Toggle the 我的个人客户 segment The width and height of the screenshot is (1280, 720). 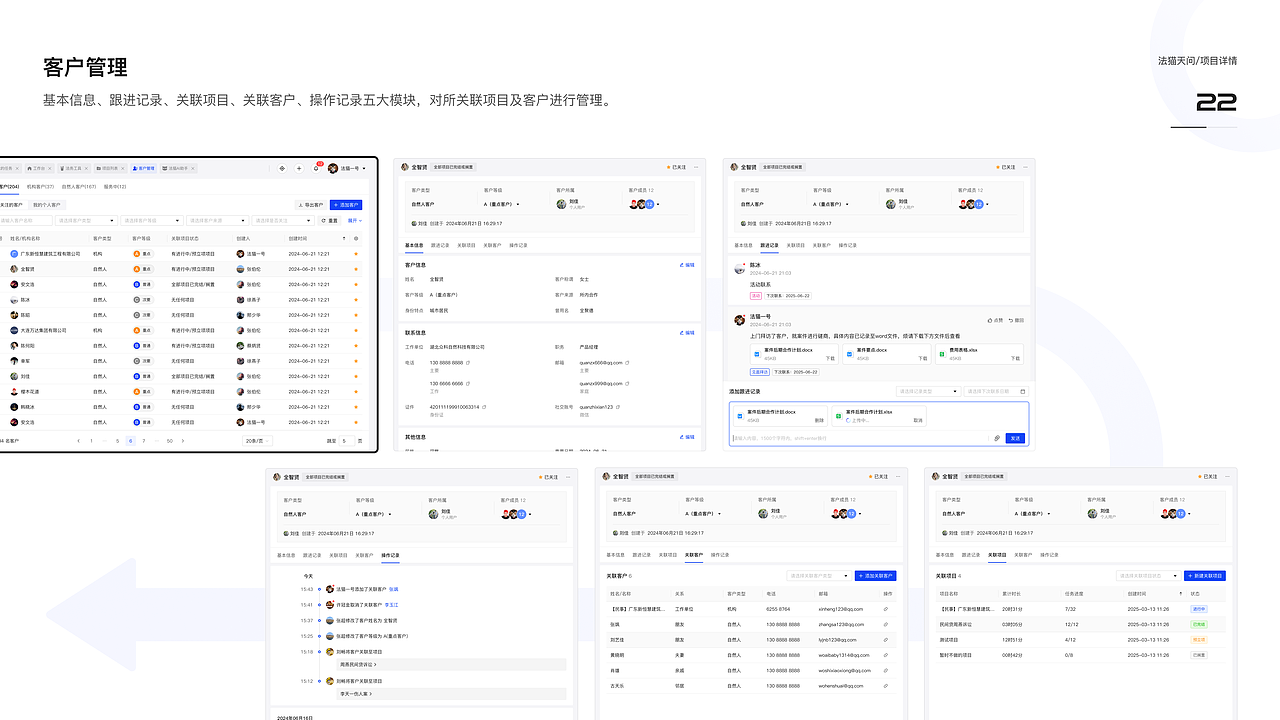(x=47, y=205)
